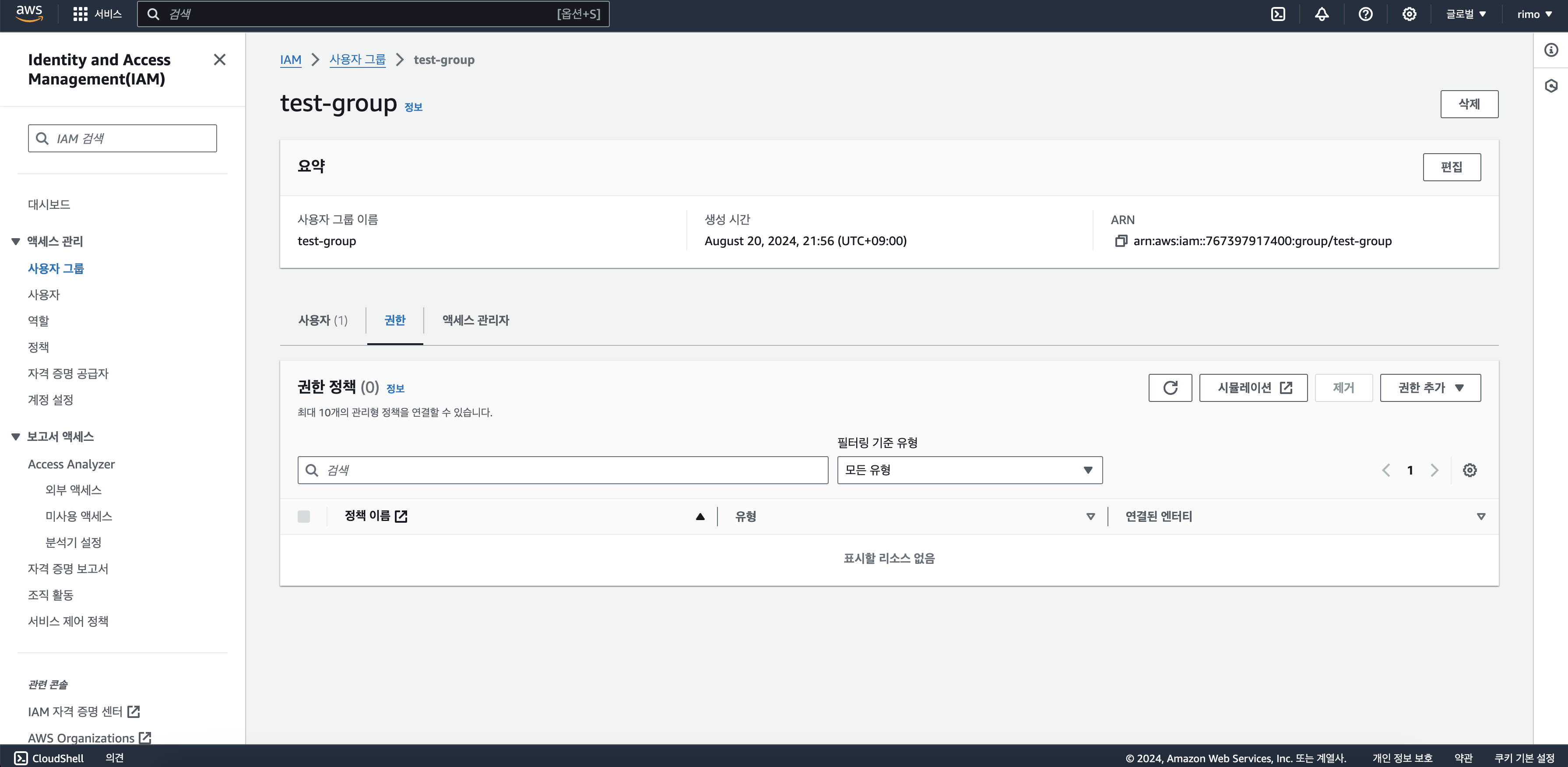Screen dimensions: 1568x767
Task: Switch to the 액세스 관리자 tab
Action: (475, 320)
